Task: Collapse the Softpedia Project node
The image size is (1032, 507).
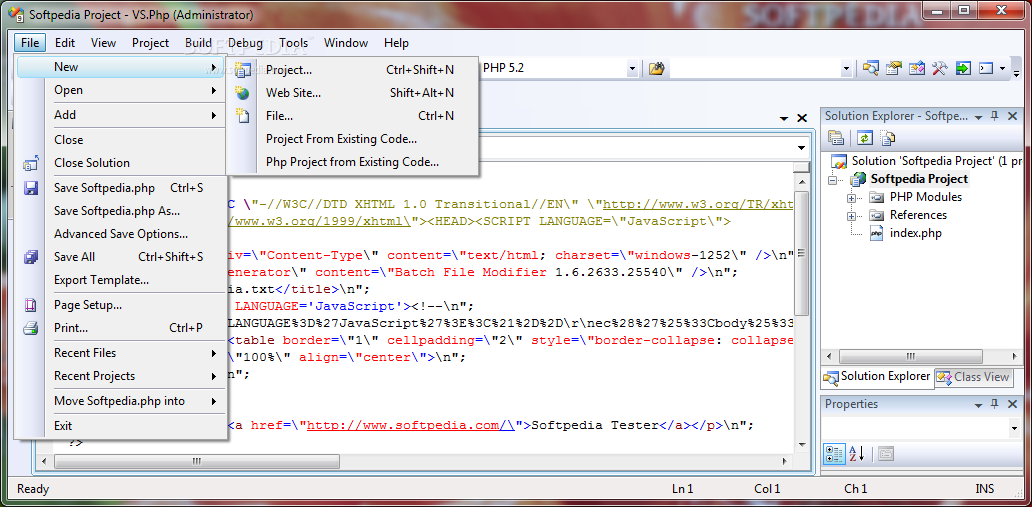Action: coord(833,180)
